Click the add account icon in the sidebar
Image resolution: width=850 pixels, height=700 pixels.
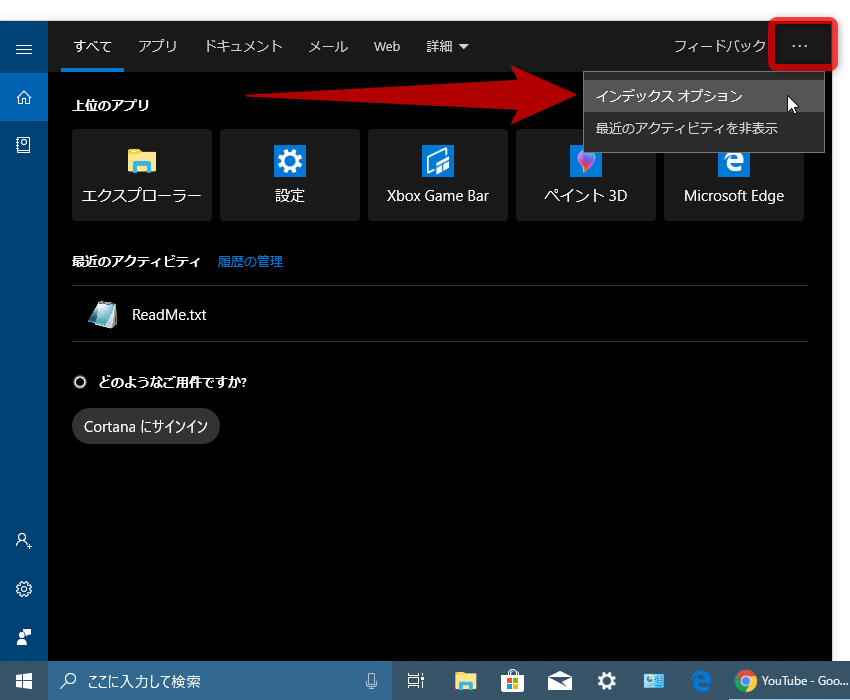pyautogui.click(x=24, y=541)
